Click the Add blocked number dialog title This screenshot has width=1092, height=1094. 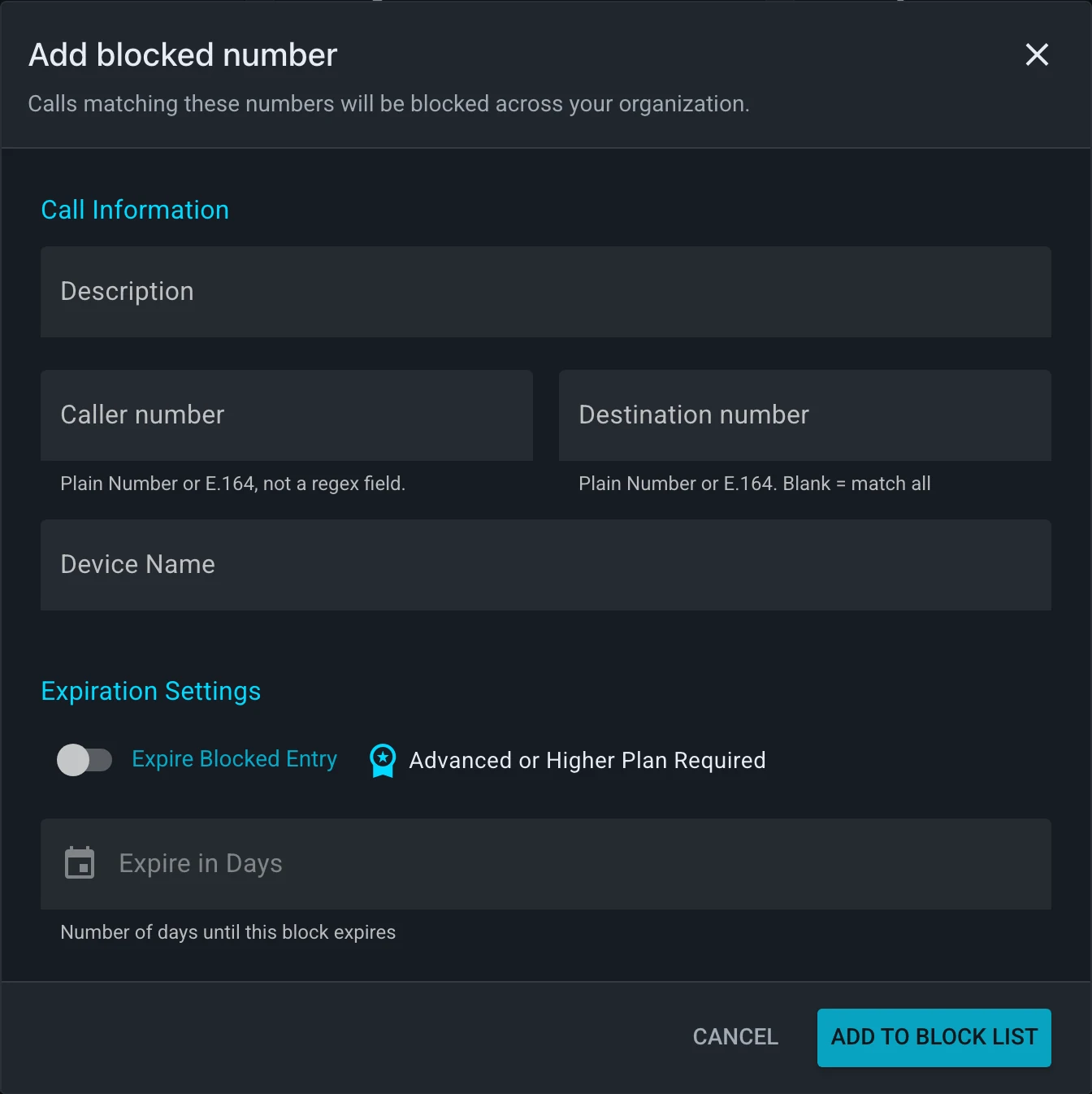(183, 55)
